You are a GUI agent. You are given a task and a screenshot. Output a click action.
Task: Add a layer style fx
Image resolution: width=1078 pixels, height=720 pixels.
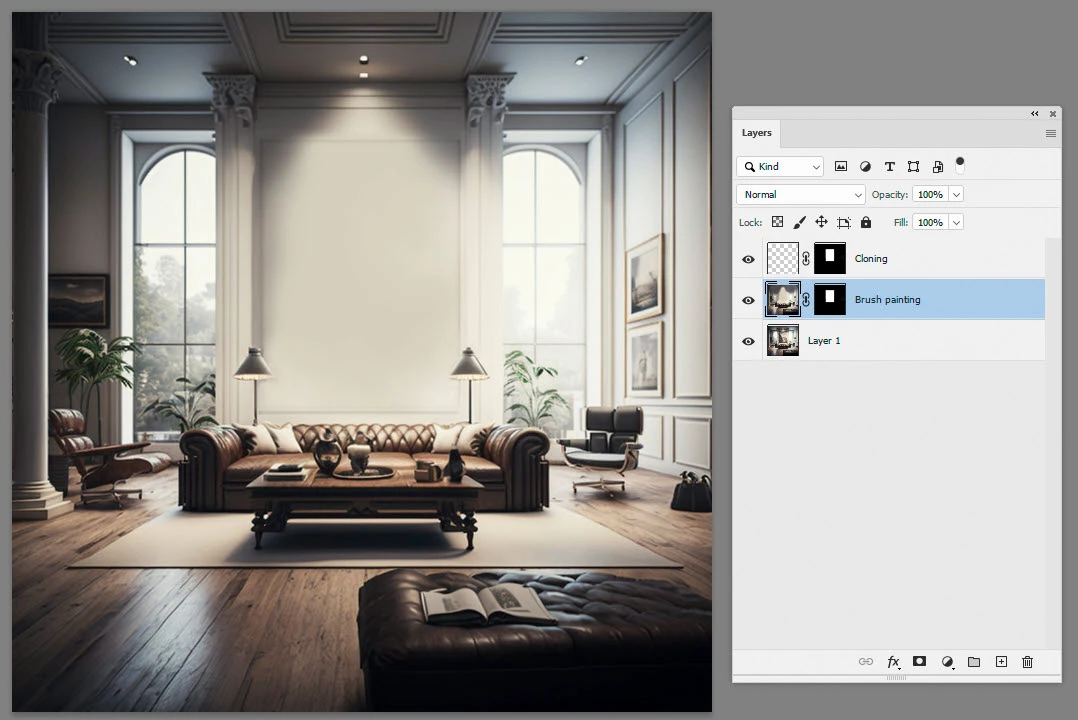(x=893, y=662)
